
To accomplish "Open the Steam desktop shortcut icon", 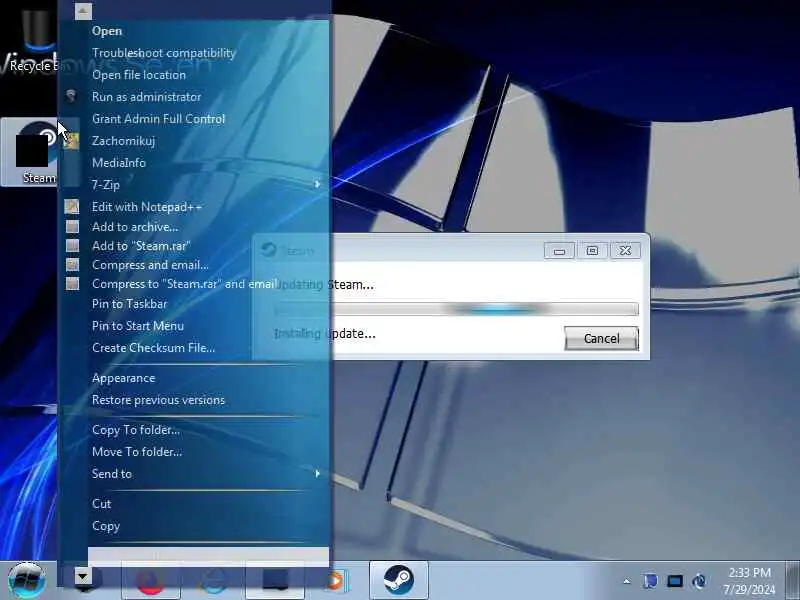I will coord(30,152).
